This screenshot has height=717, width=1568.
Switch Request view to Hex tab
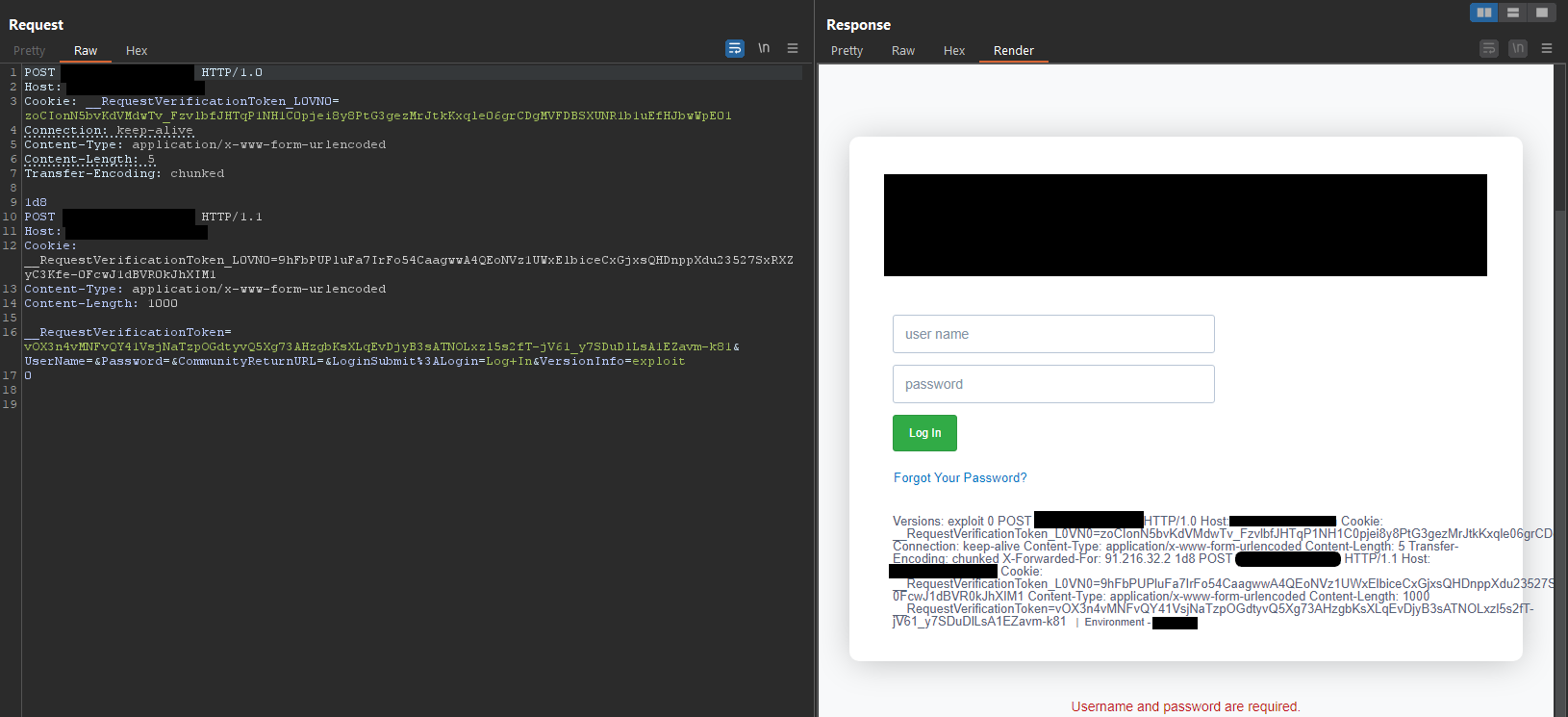point(137,51)
